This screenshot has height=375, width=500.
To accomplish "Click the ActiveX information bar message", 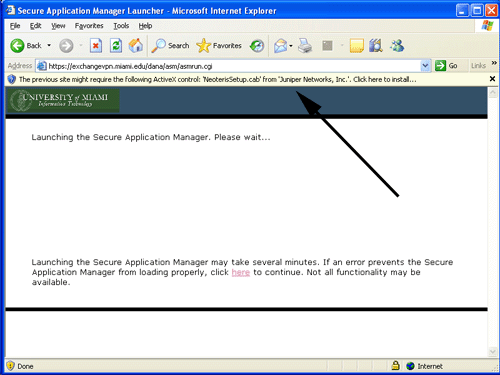I will [217, 79].
